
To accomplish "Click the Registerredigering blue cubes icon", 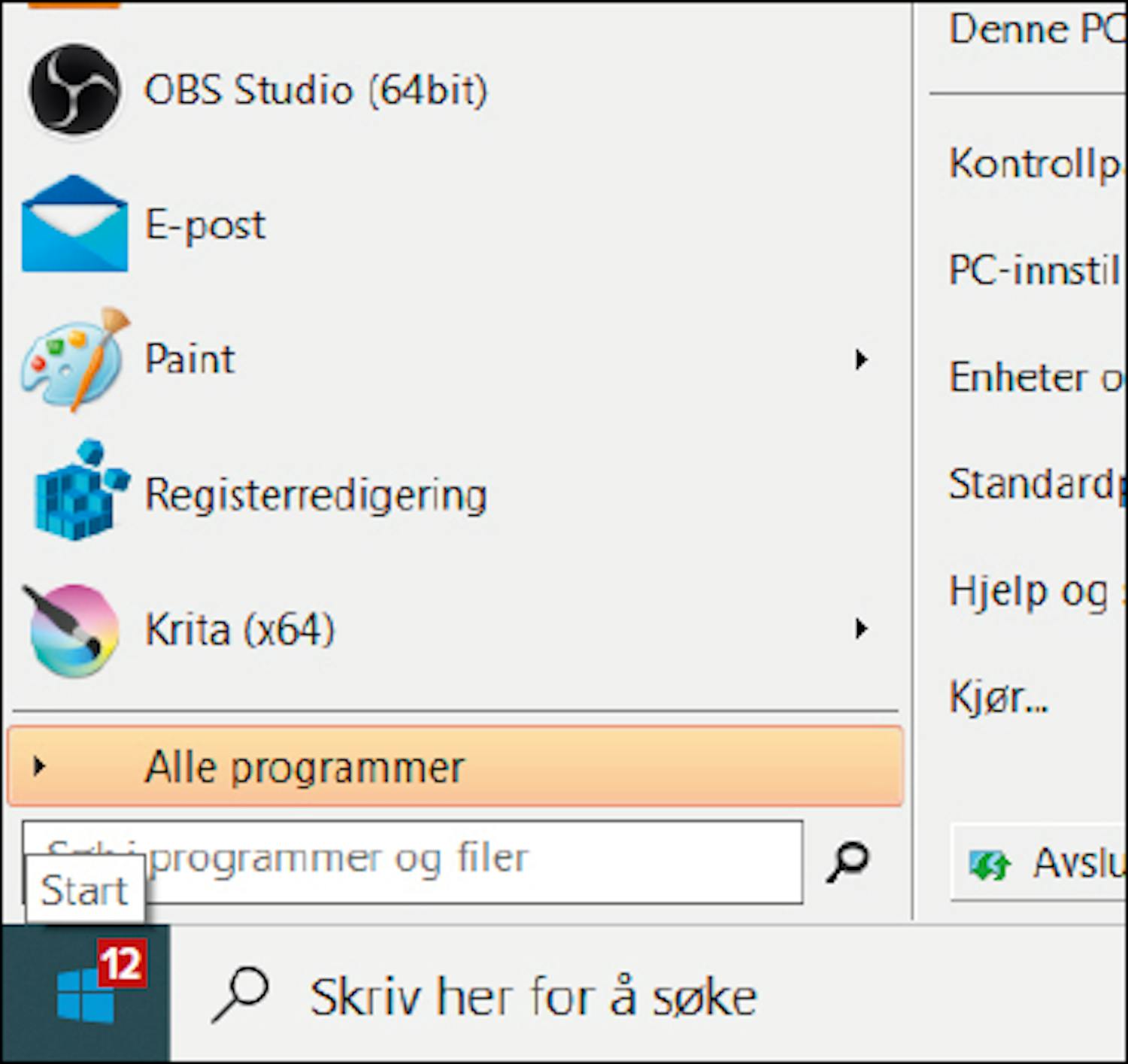I will click(79, 493).
